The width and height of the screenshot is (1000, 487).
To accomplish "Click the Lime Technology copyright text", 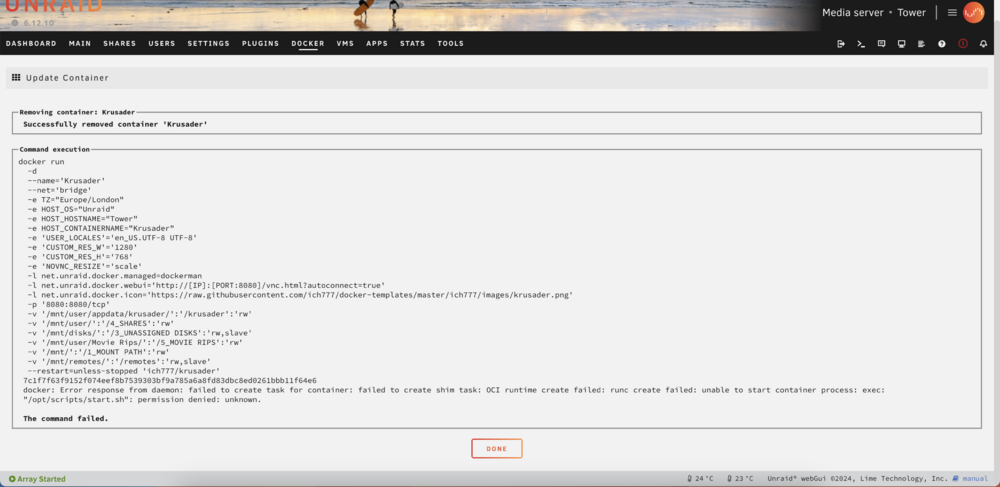I will point(857,479).
